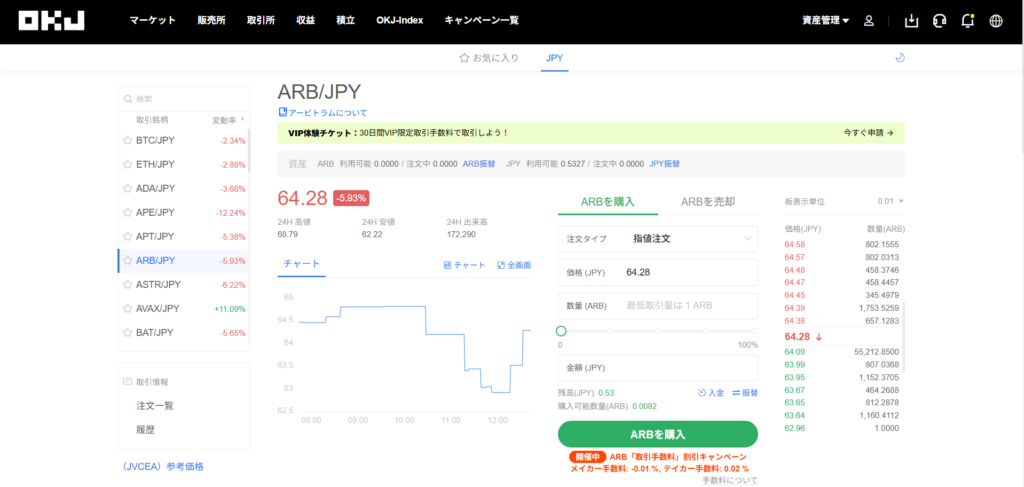Image resolution: width=1024 pixels, height=487 pixels.
Task: Open the 板表示単位 0.01 dropdown
Action: point(890,202)
